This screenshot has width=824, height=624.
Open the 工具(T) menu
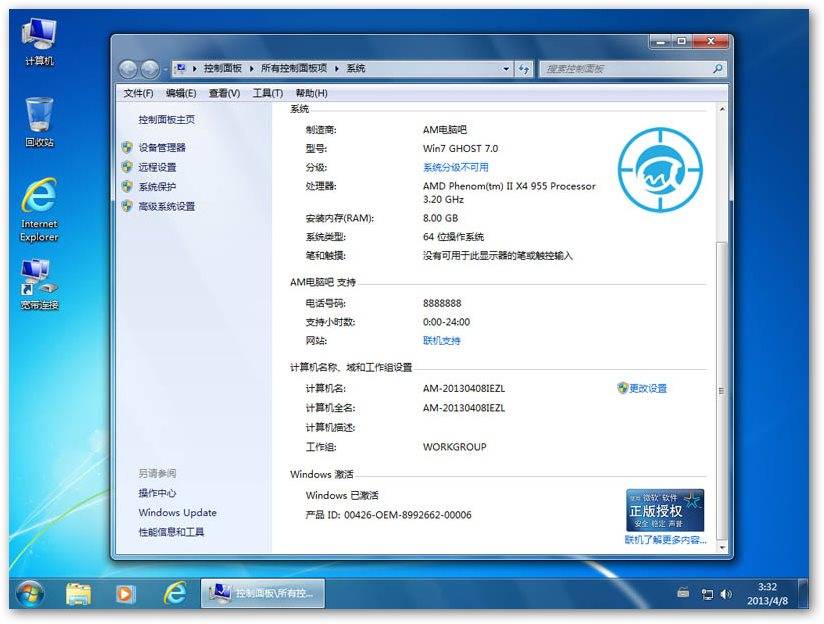coord(267,93)
